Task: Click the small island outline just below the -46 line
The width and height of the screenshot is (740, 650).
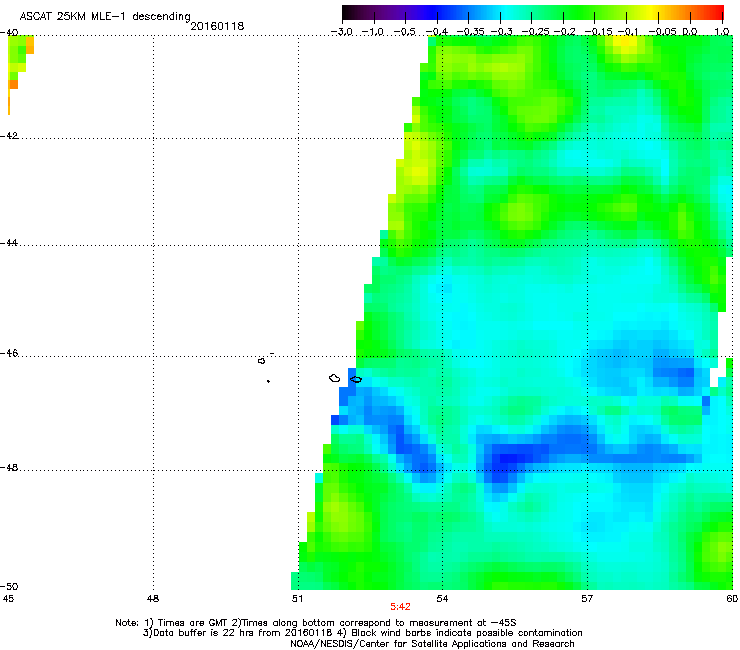Action: (261, 361)
